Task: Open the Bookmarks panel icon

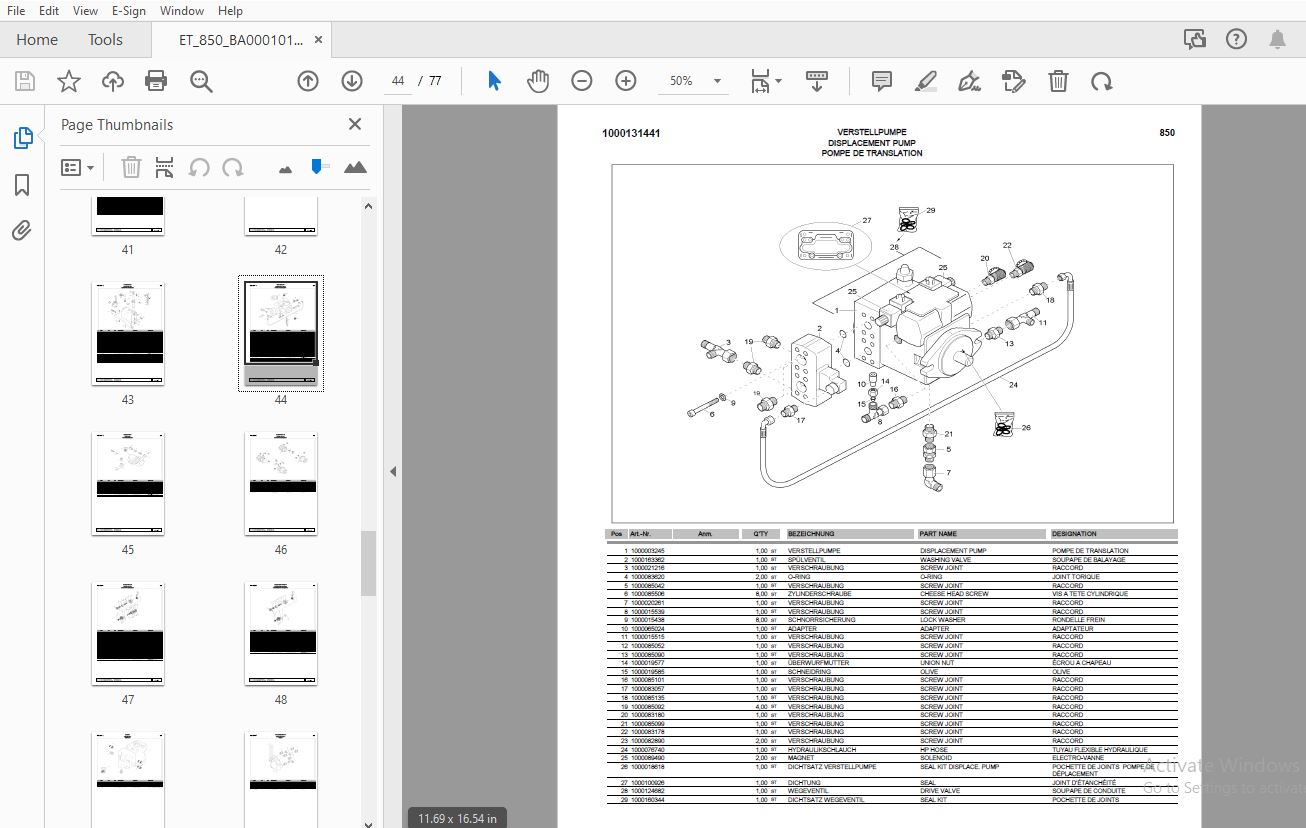Action: [x=22, y=185]
